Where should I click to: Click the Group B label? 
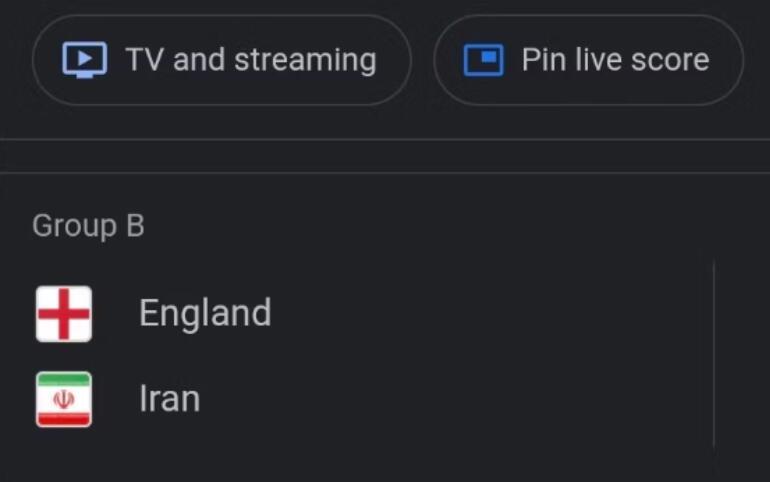pos(88,226)
